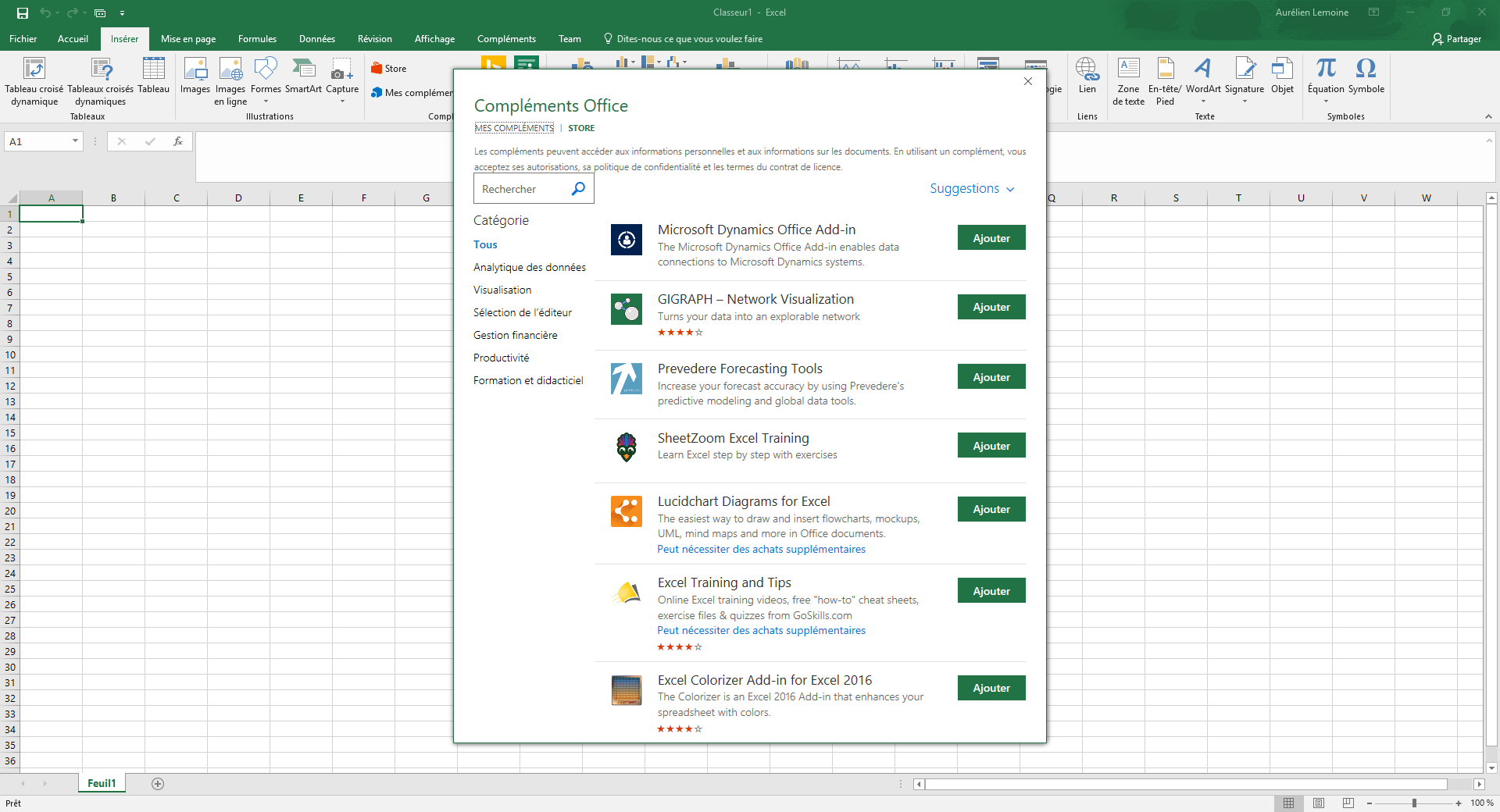Insert an Objet from the Texte group
Screen dimensions: 1500x812
pyautogui.click(x=1282, y=76)
